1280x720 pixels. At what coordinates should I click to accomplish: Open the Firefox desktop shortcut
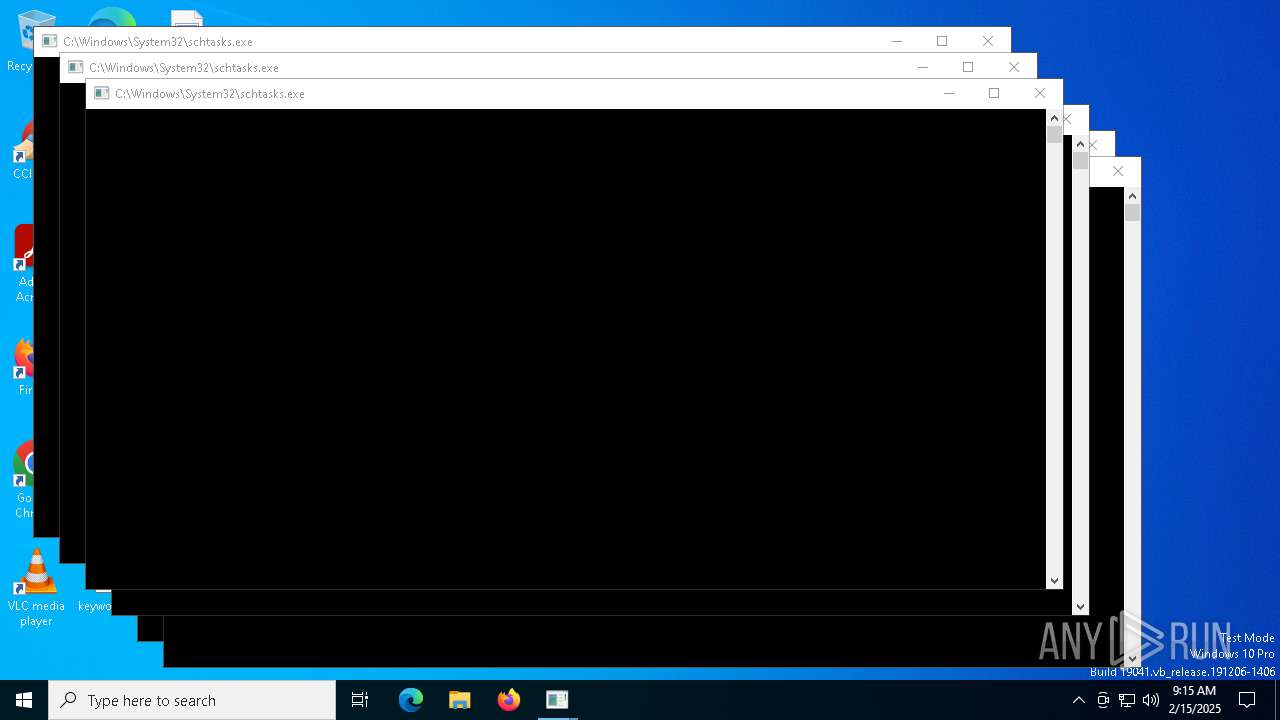click(25, 367)
